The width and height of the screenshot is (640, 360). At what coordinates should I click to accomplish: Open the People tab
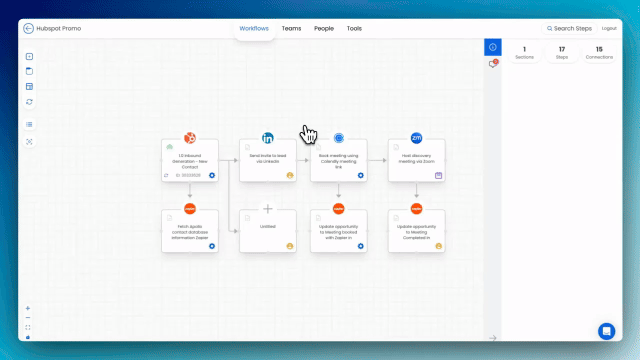324,29
